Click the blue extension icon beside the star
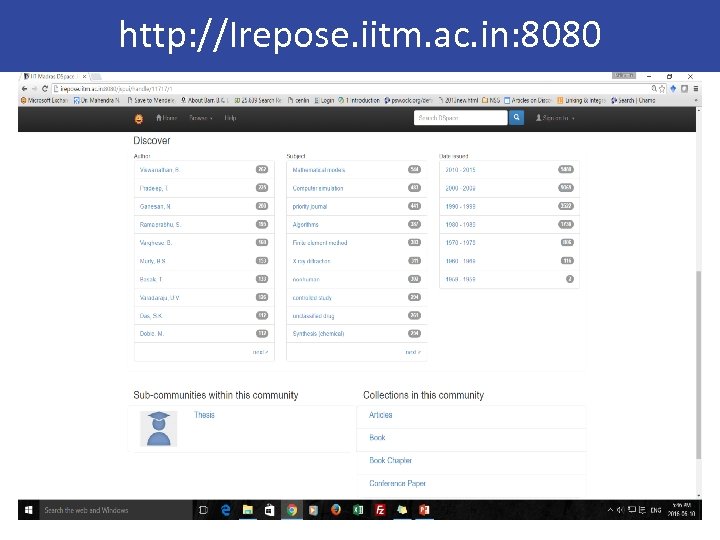 (673, 89)
